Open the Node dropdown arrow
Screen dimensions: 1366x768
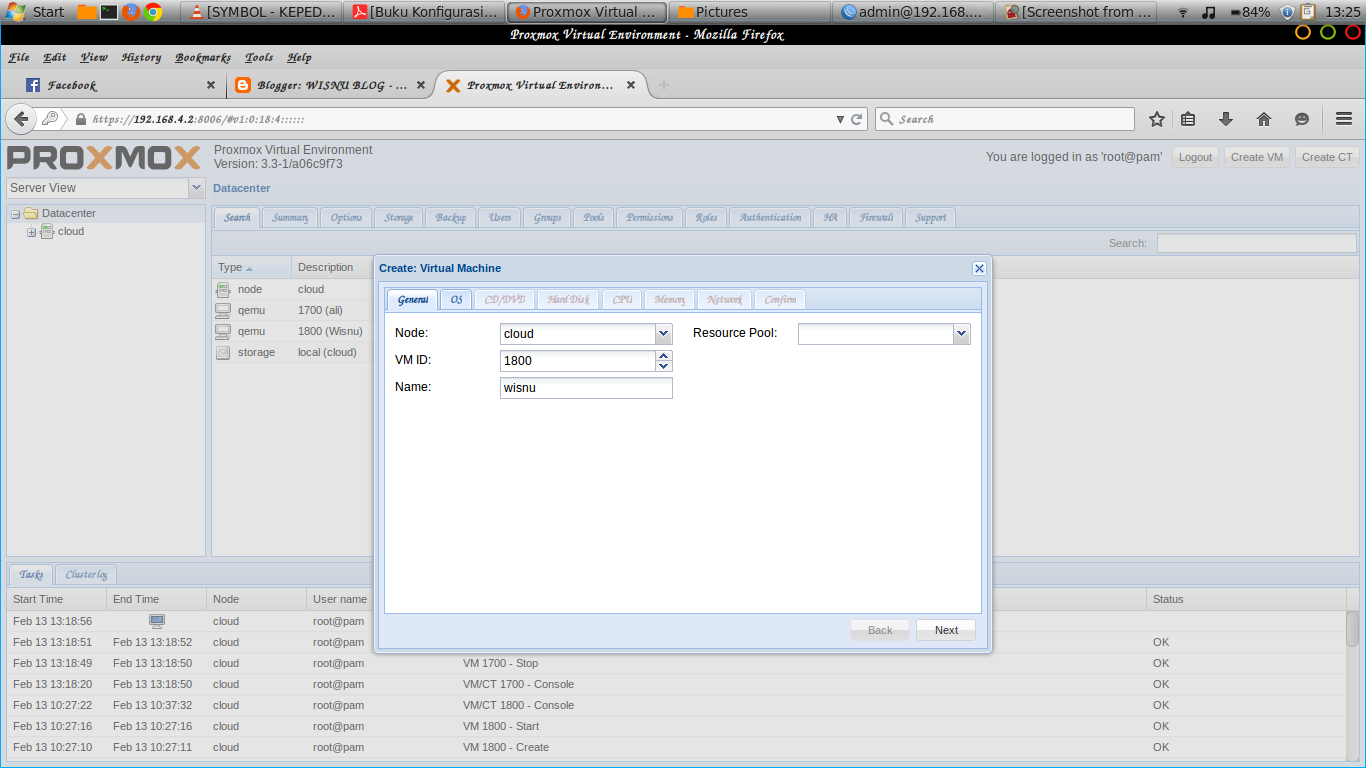pos(663,333)
